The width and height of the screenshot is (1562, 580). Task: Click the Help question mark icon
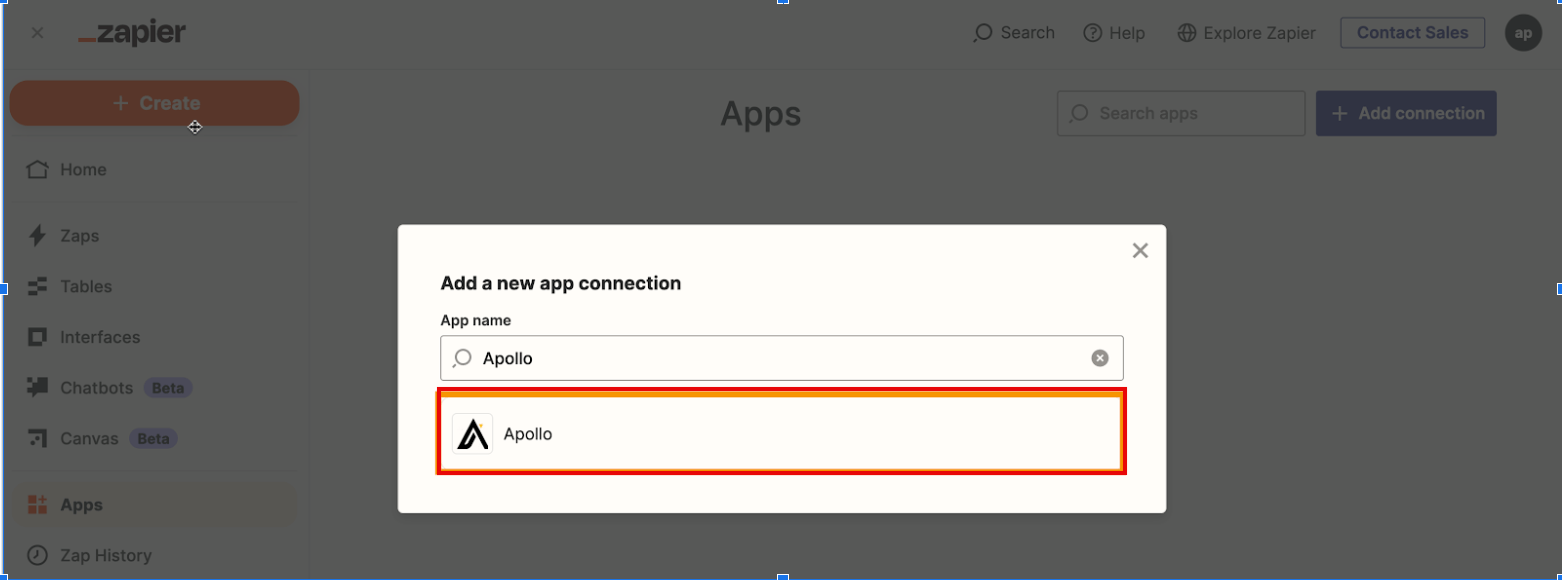(1093, 33)
